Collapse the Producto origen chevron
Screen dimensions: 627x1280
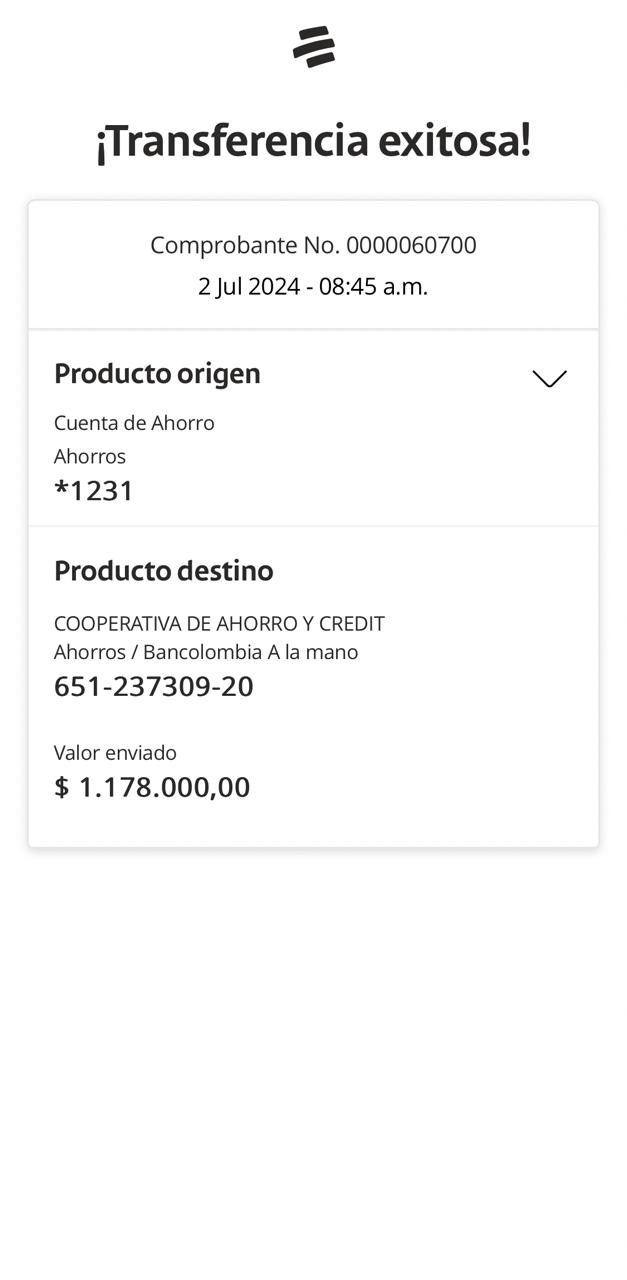(549, 378)
